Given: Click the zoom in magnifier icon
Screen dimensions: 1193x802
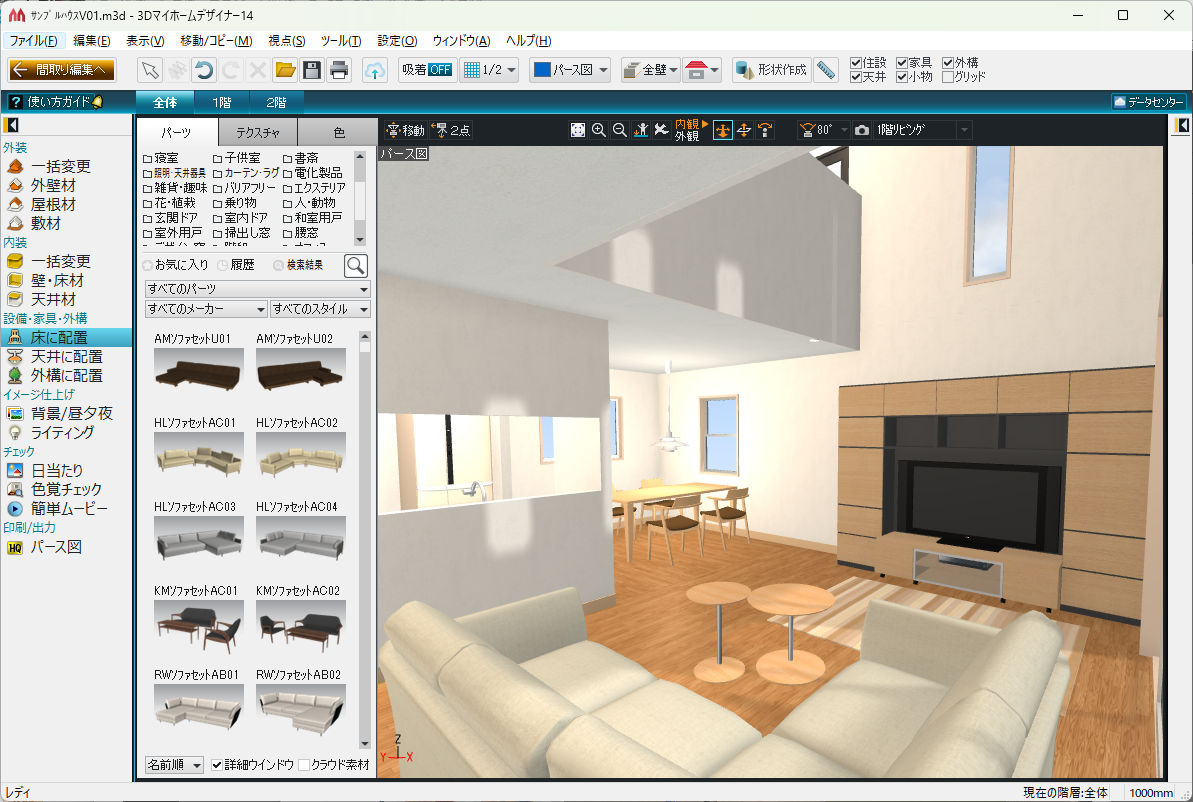Looking at the screenshot, I should click(x=599, y=130).
